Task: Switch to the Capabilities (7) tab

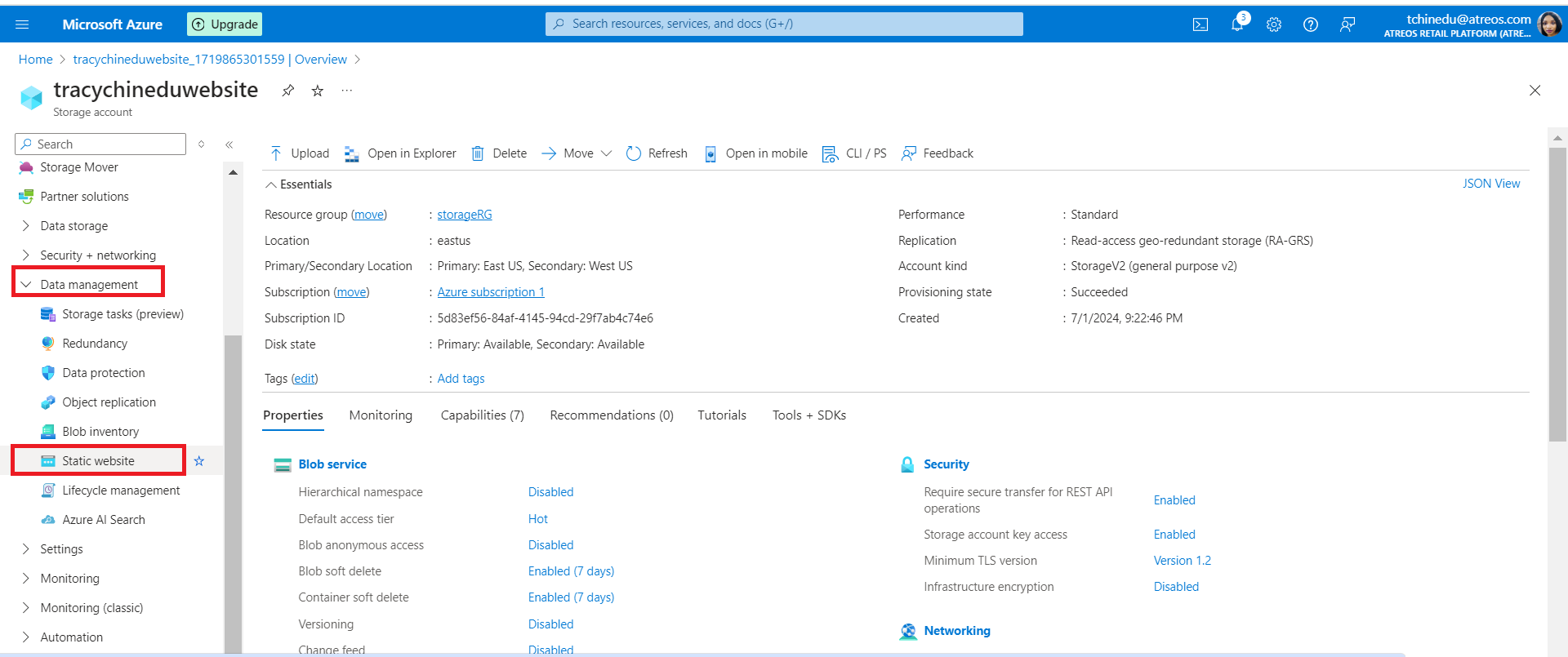Action: 483,415
